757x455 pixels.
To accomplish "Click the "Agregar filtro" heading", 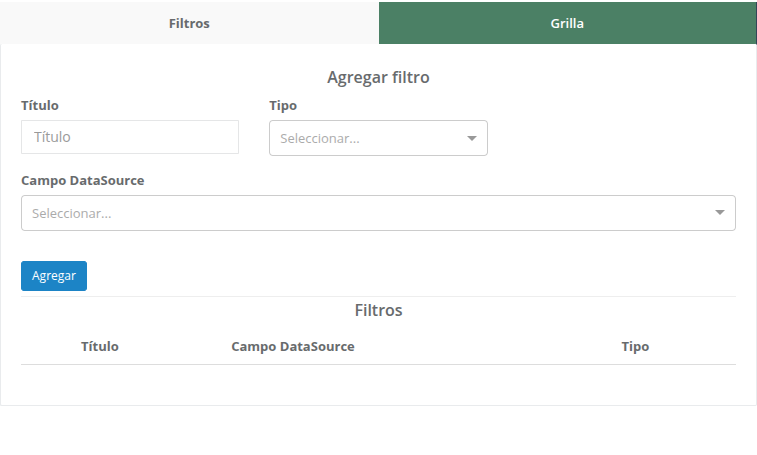I will (378, 77).
